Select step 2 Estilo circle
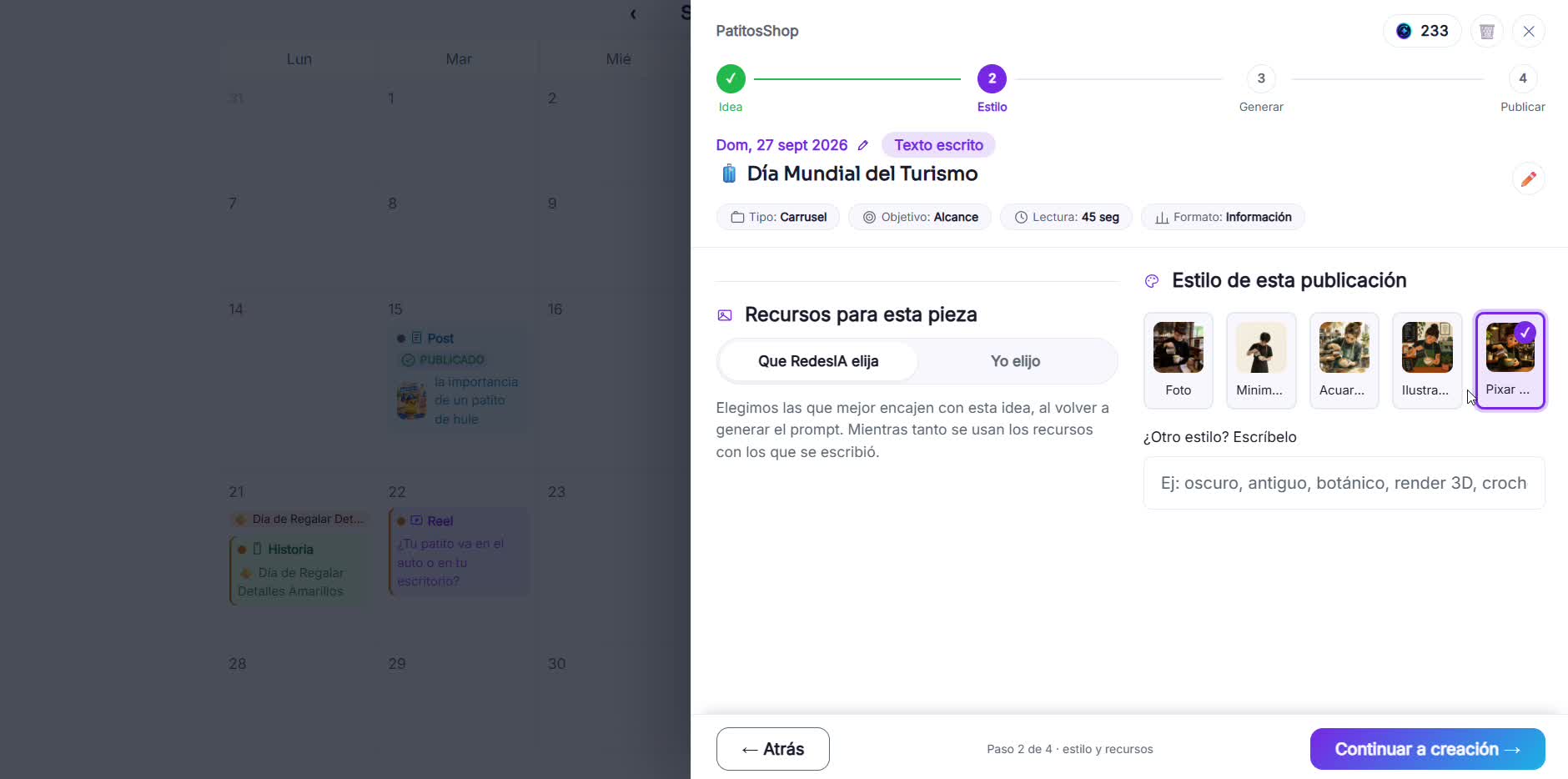This screenshot has height=779, width=1568. 992,78
